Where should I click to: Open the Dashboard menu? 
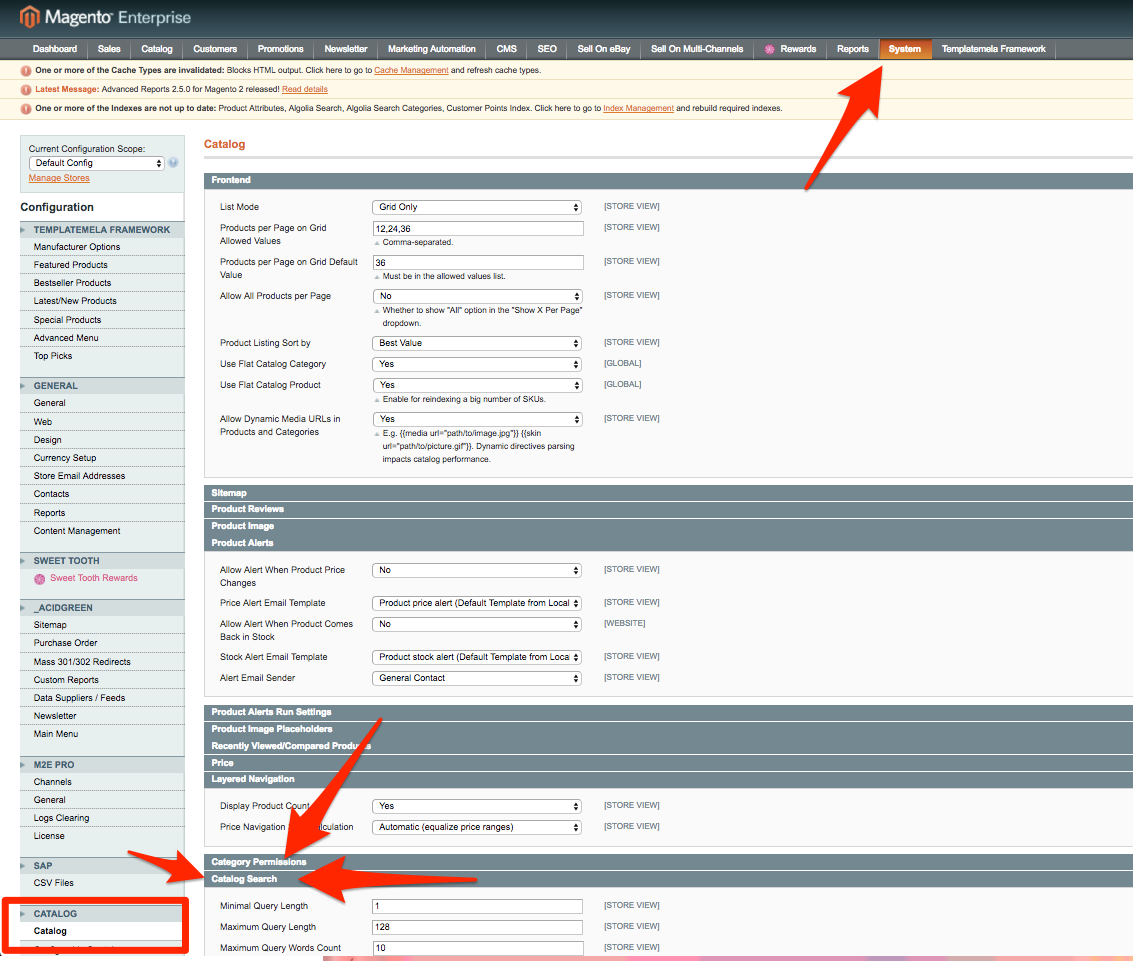[55, 49]
